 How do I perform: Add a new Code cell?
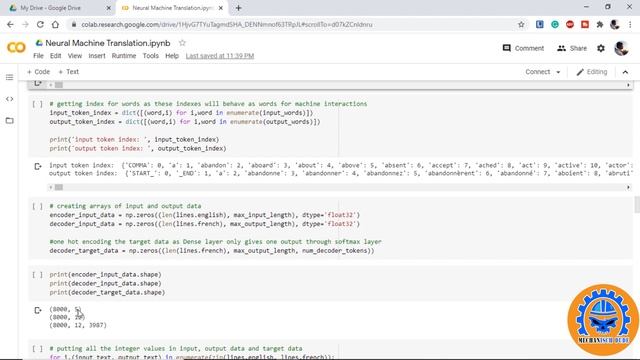[38, 72]
